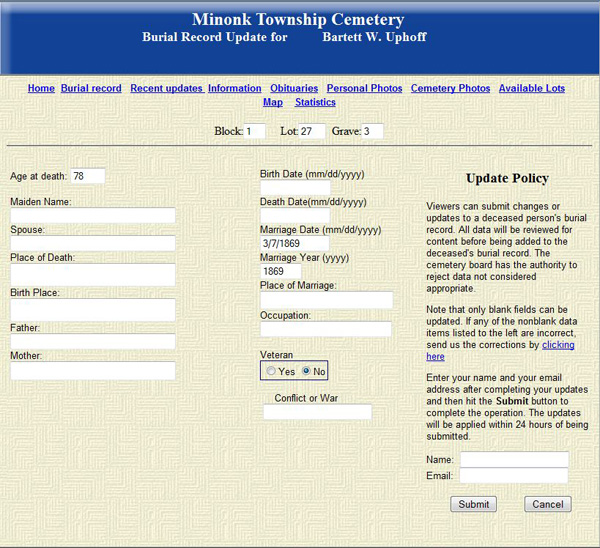600x548 pixels.
Task: Click the submitter Email field
Action: (x=514, y=476)
